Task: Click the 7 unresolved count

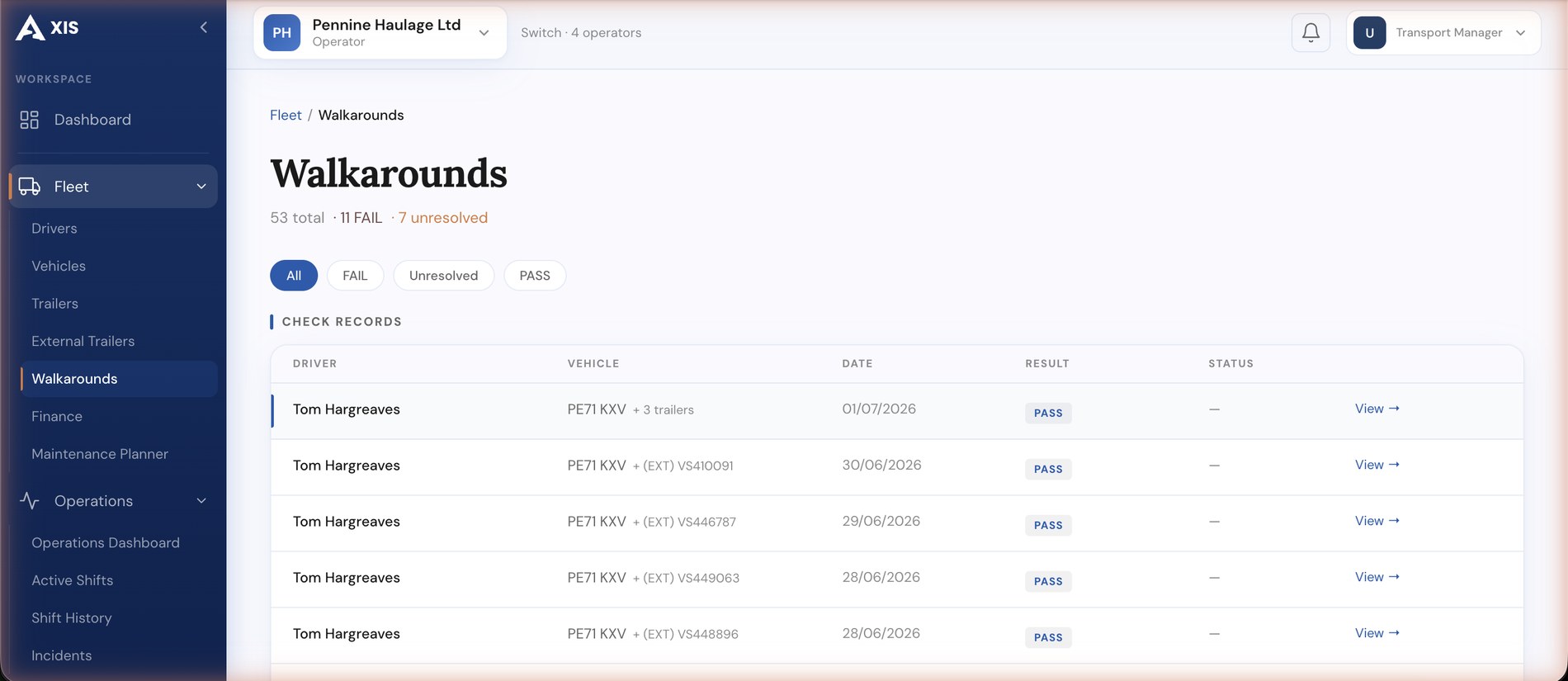Action: (443, 218)
